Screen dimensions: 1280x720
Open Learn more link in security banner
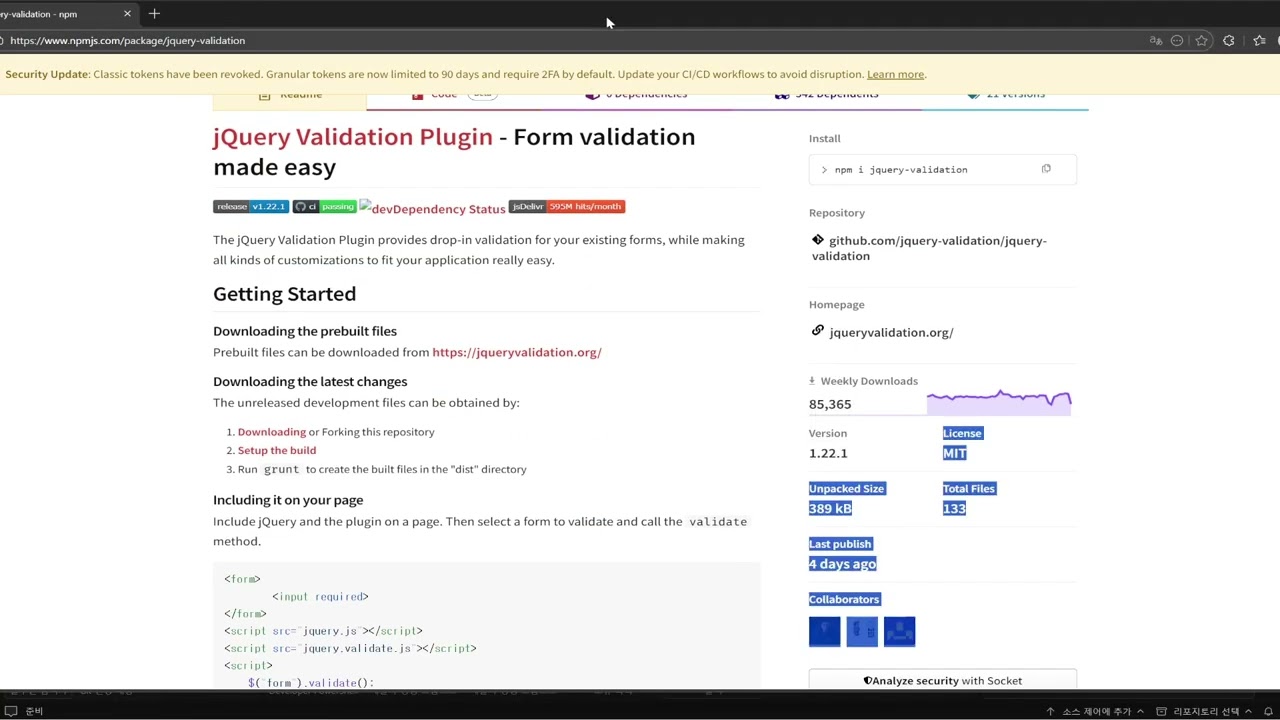(x=895, y=74)
